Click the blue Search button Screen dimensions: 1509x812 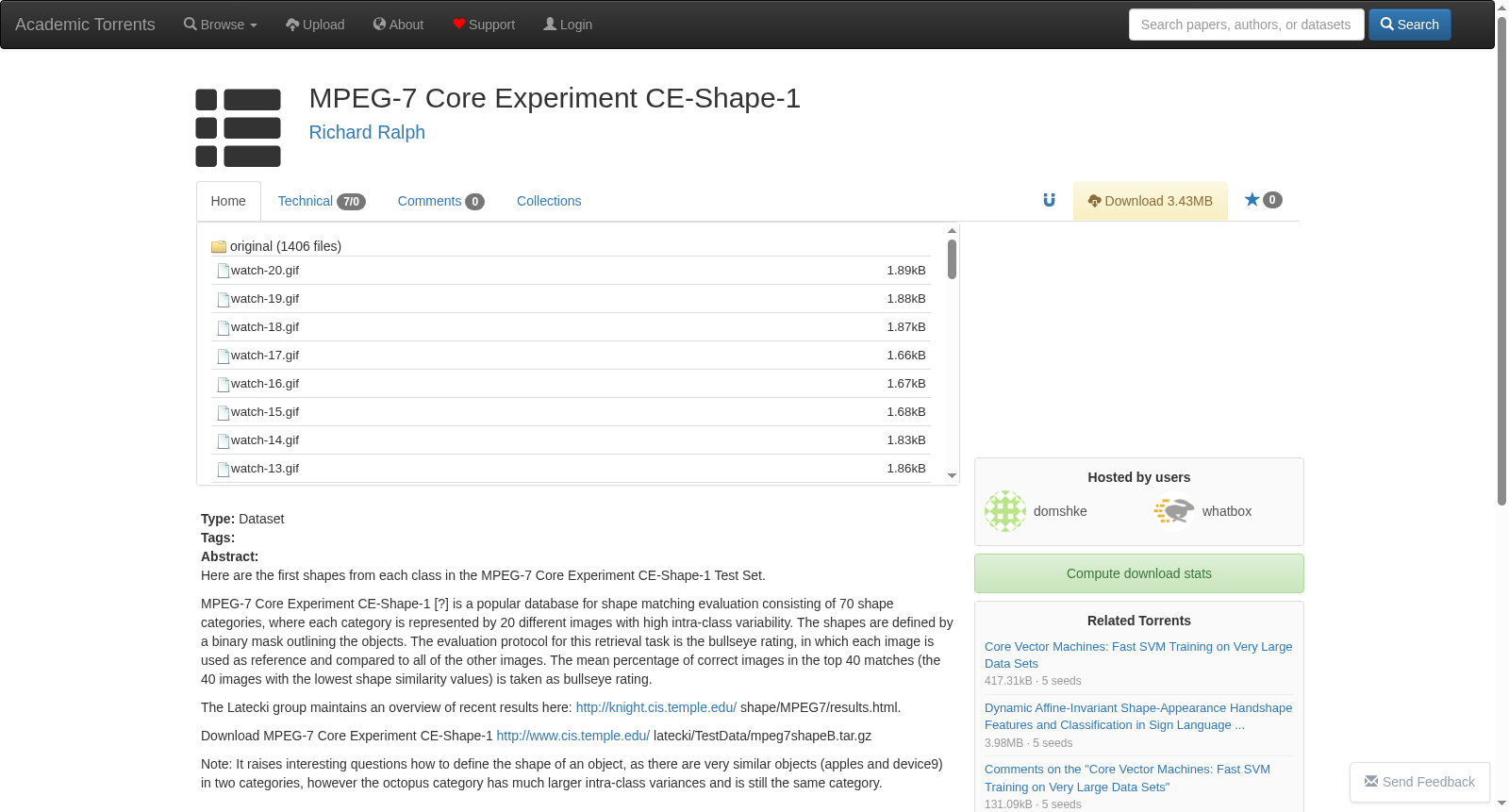click(1410, 25)
